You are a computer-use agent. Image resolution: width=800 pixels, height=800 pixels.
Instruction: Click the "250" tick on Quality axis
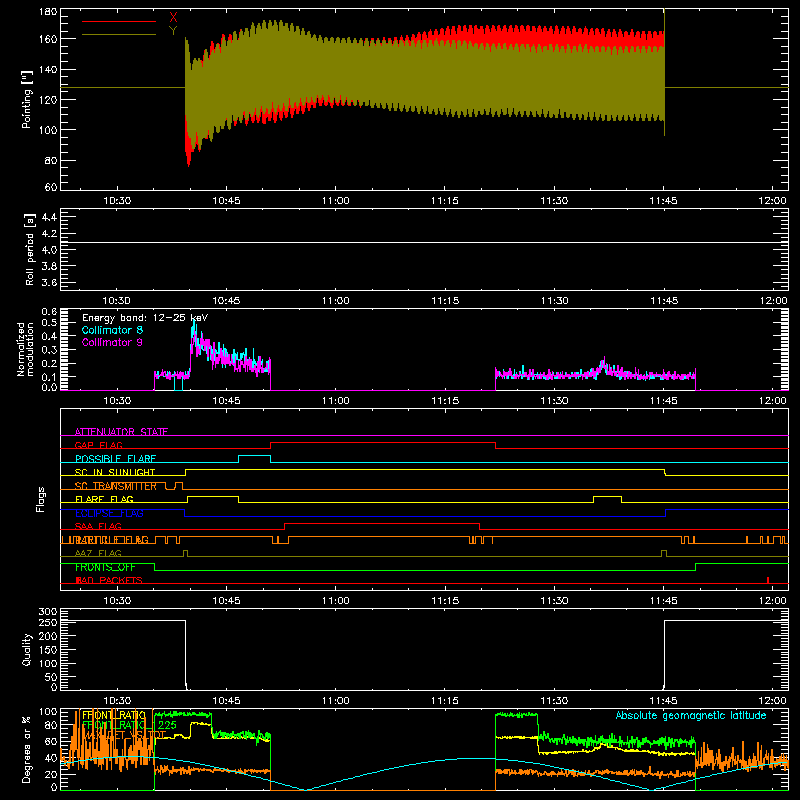[x=48, y=623]
